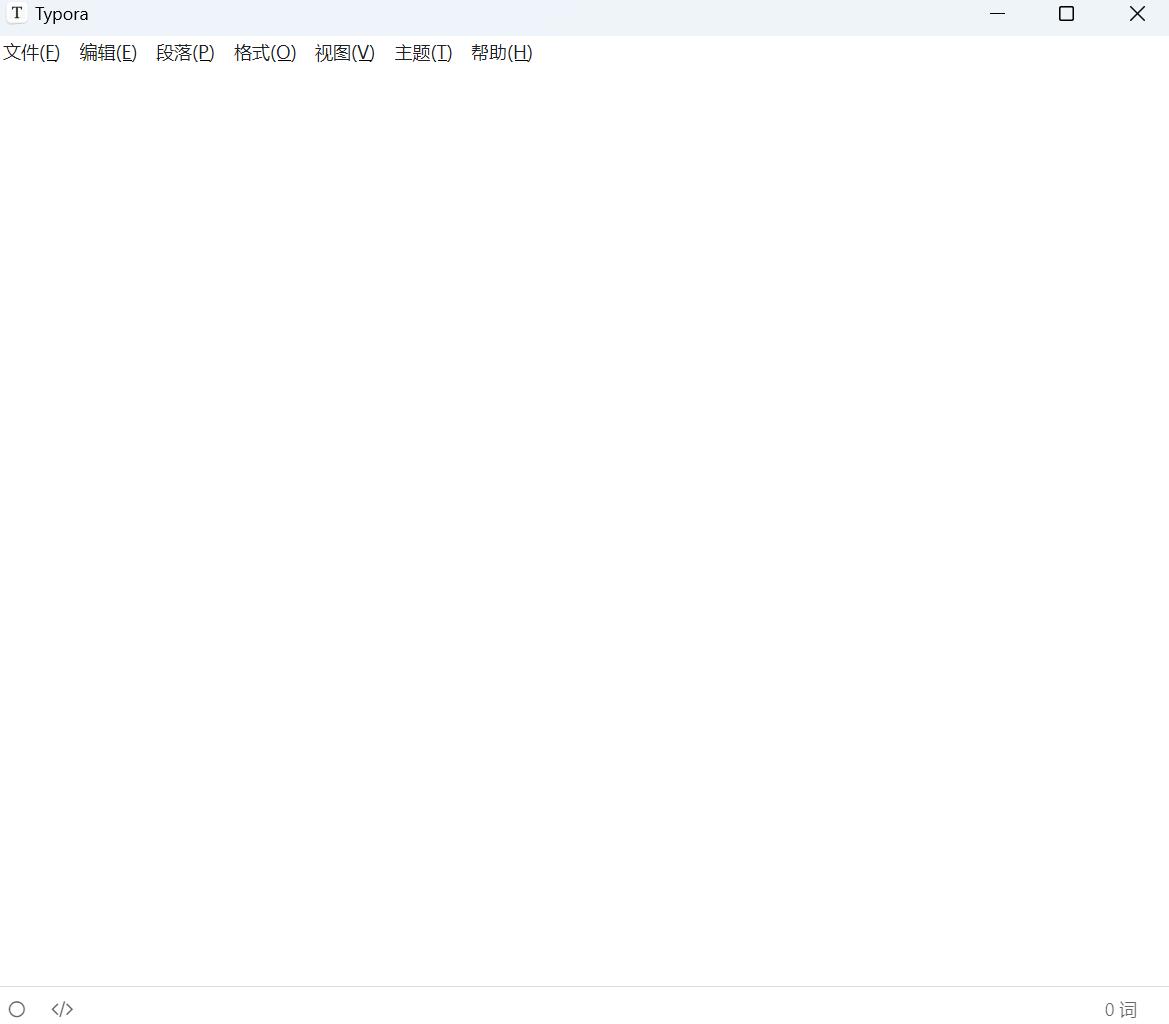The image size is (1169, 1024).
Task: Close the Typora window
Action: (x=1137, y=14)
